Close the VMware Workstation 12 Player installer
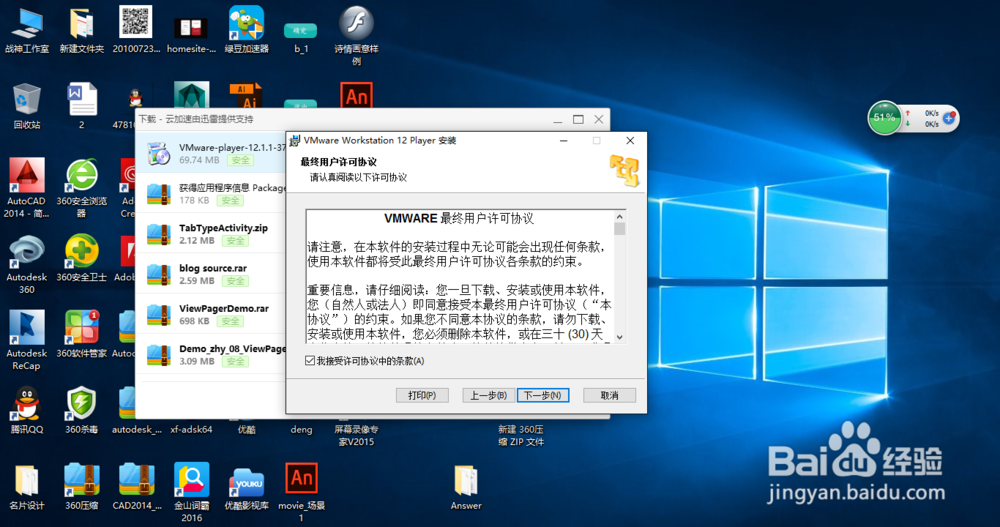This screenshot has height=527, width=1000. (x=630, y=141)
